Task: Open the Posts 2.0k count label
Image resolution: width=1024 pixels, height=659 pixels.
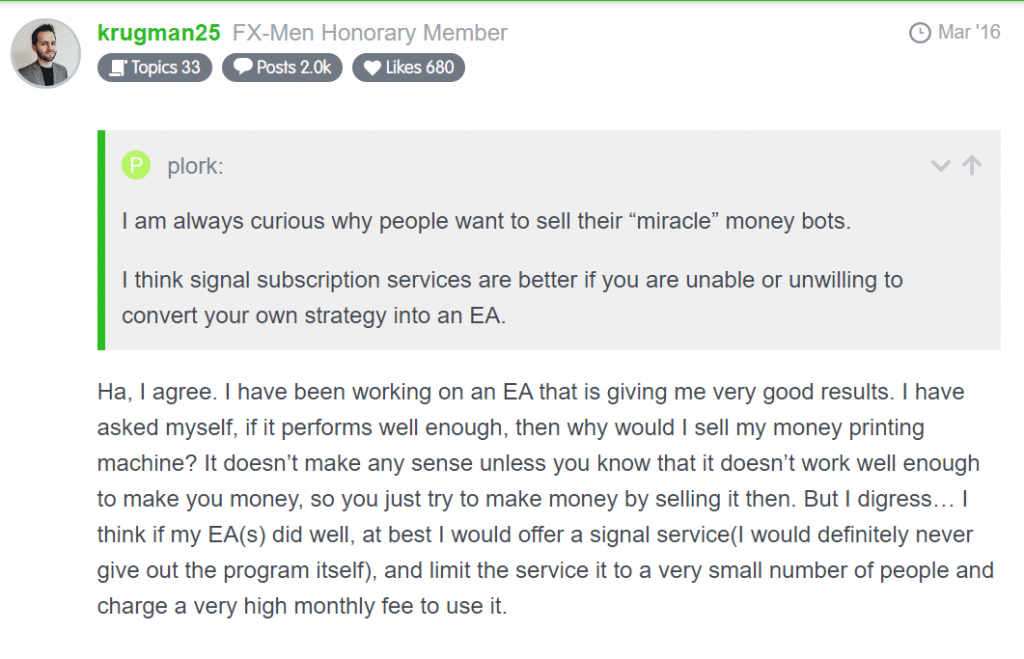Action: (x=293, y=67)
